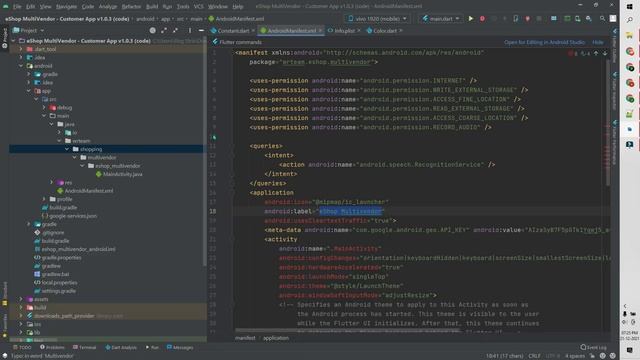
Task: Click the locate-file target icon in Project panel
Action: click(x=152, y=30)
